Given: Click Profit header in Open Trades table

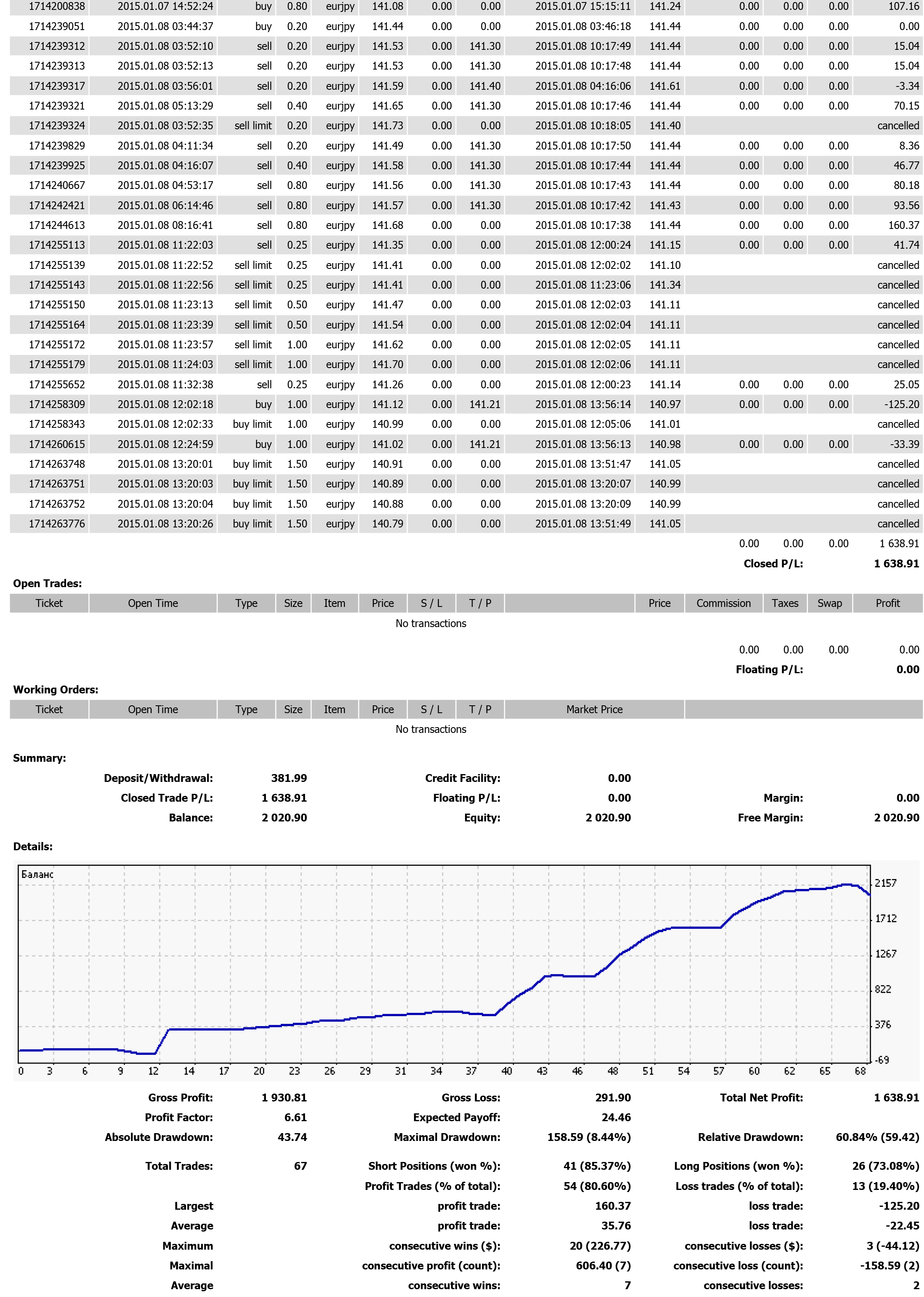Looking at the screenshot, I should (888, 603).
